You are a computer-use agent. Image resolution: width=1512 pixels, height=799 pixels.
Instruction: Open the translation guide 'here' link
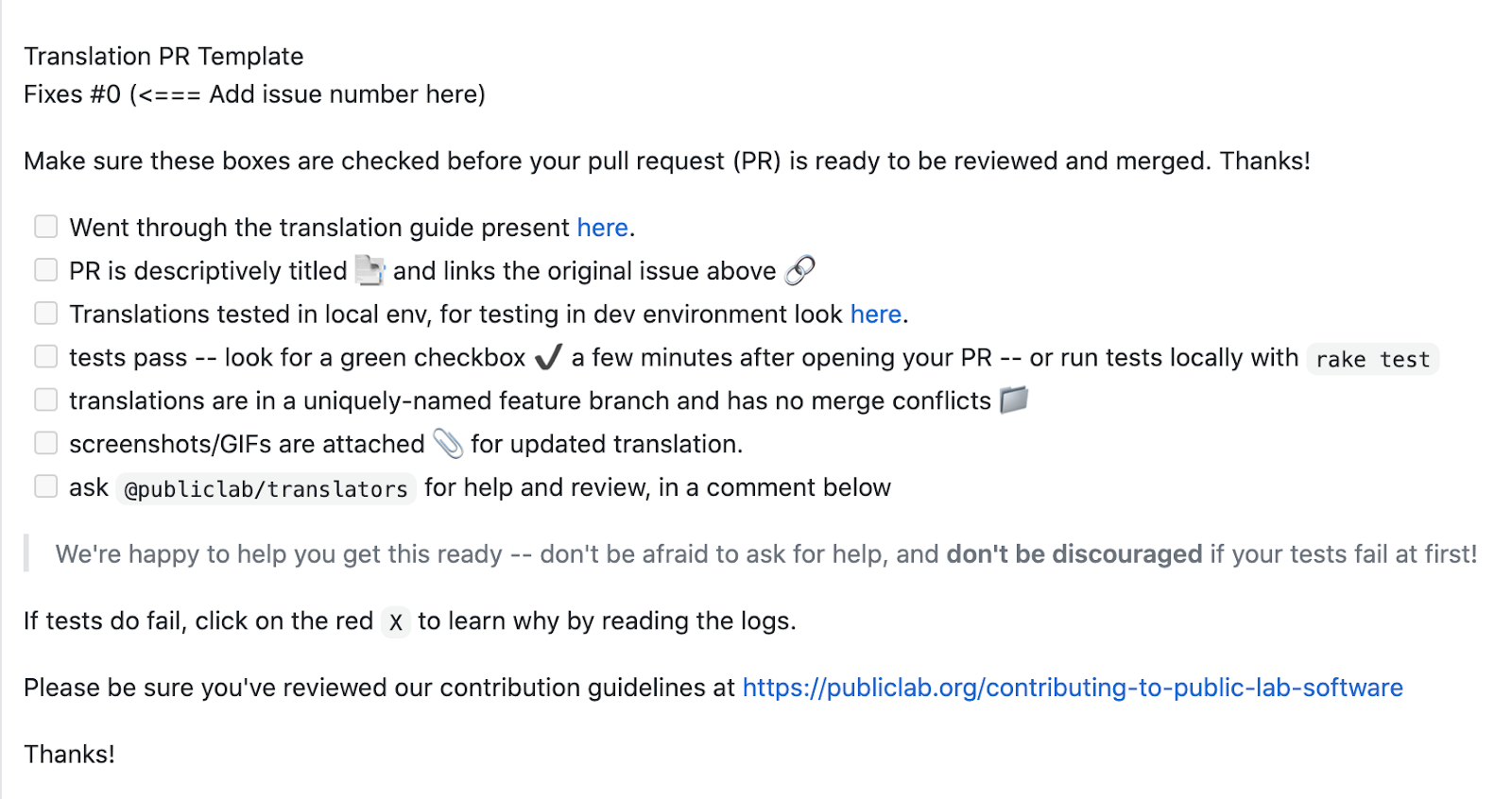(x=602, y=228)
